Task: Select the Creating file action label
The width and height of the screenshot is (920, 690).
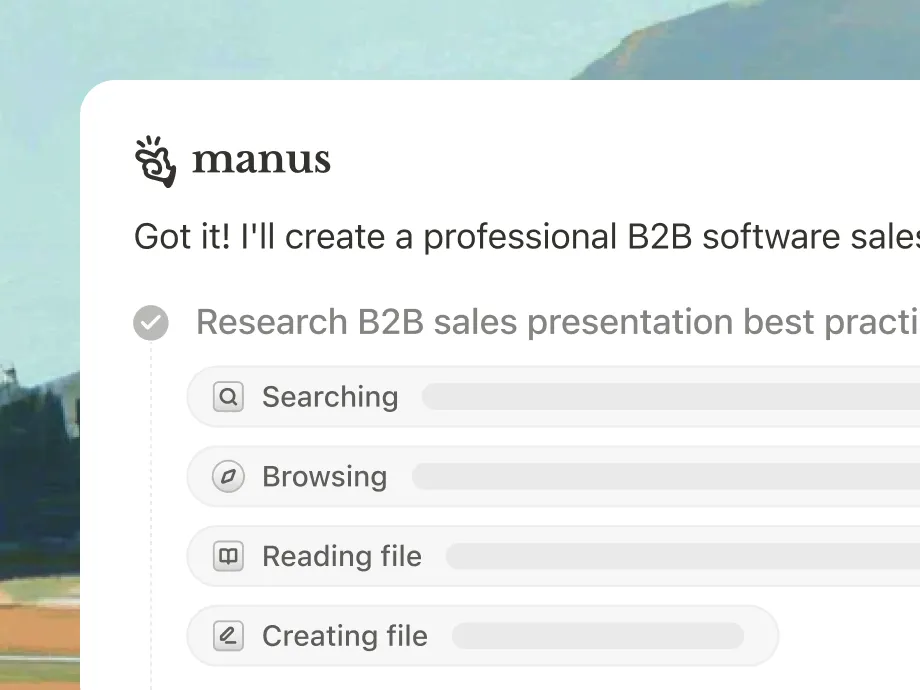Action: tap(345, 636)
